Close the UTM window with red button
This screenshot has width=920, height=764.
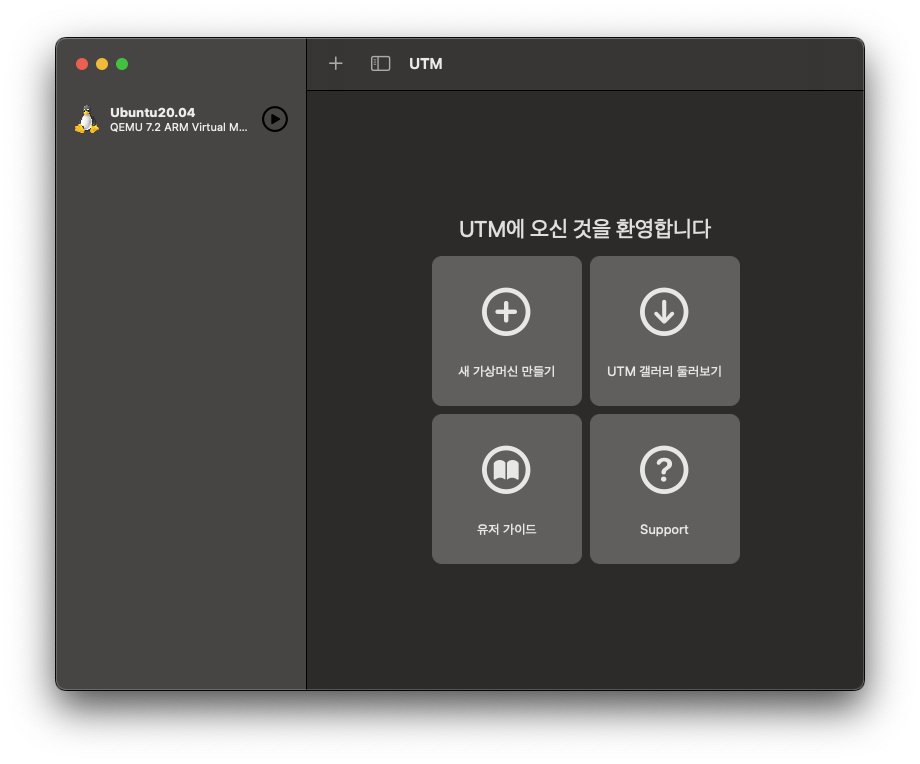tap(82, 64)
